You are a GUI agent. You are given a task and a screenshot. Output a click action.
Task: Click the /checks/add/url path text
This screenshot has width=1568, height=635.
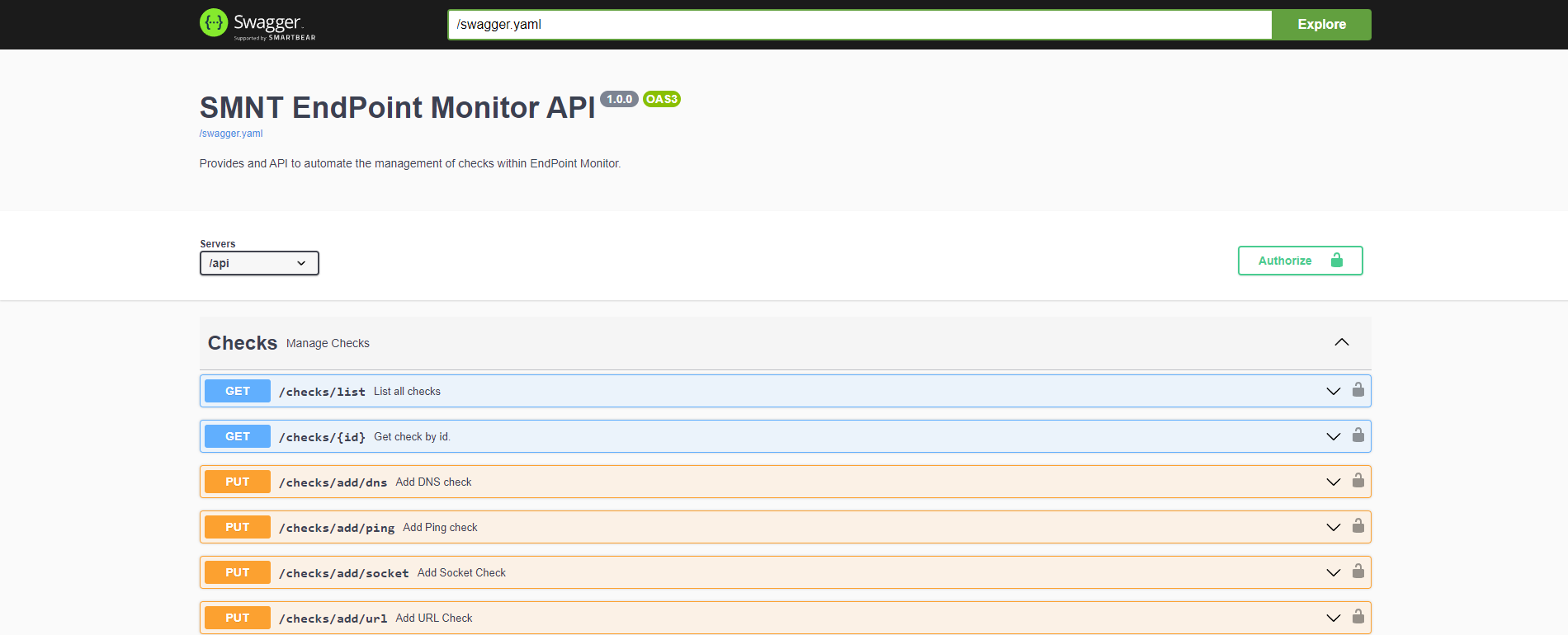point(333,619)
